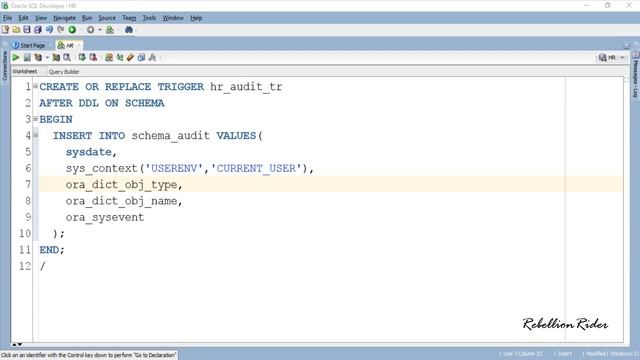Image resolution: width=640 pixels, height=360 pixels.
Task: Open the Navigate menu
Action: [64, 18]
